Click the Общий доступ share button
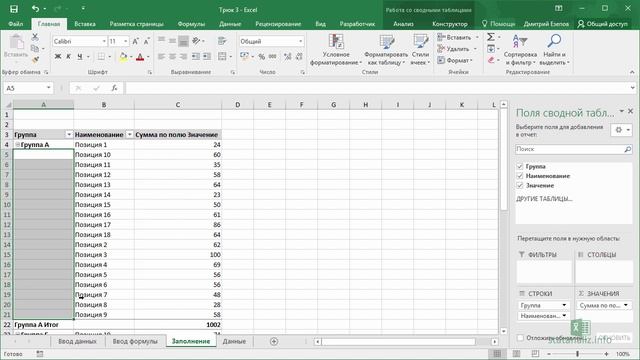 602,24
